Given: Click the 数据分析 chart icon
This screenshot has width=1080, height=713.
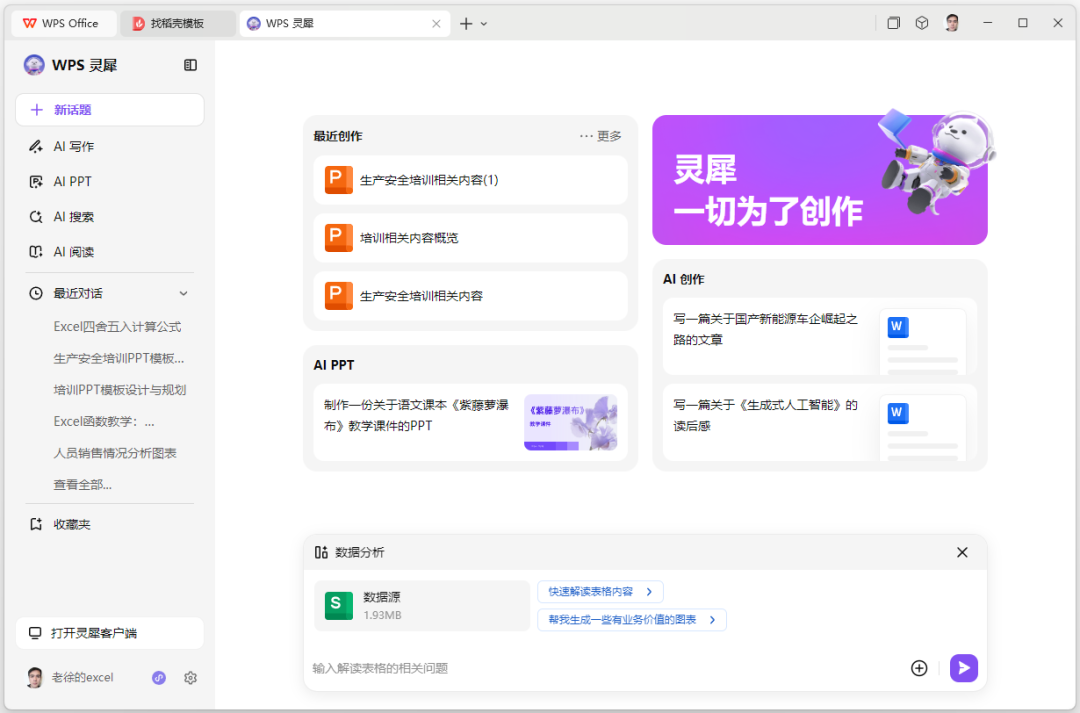Looking at the screenshot, I should [321, 552].
